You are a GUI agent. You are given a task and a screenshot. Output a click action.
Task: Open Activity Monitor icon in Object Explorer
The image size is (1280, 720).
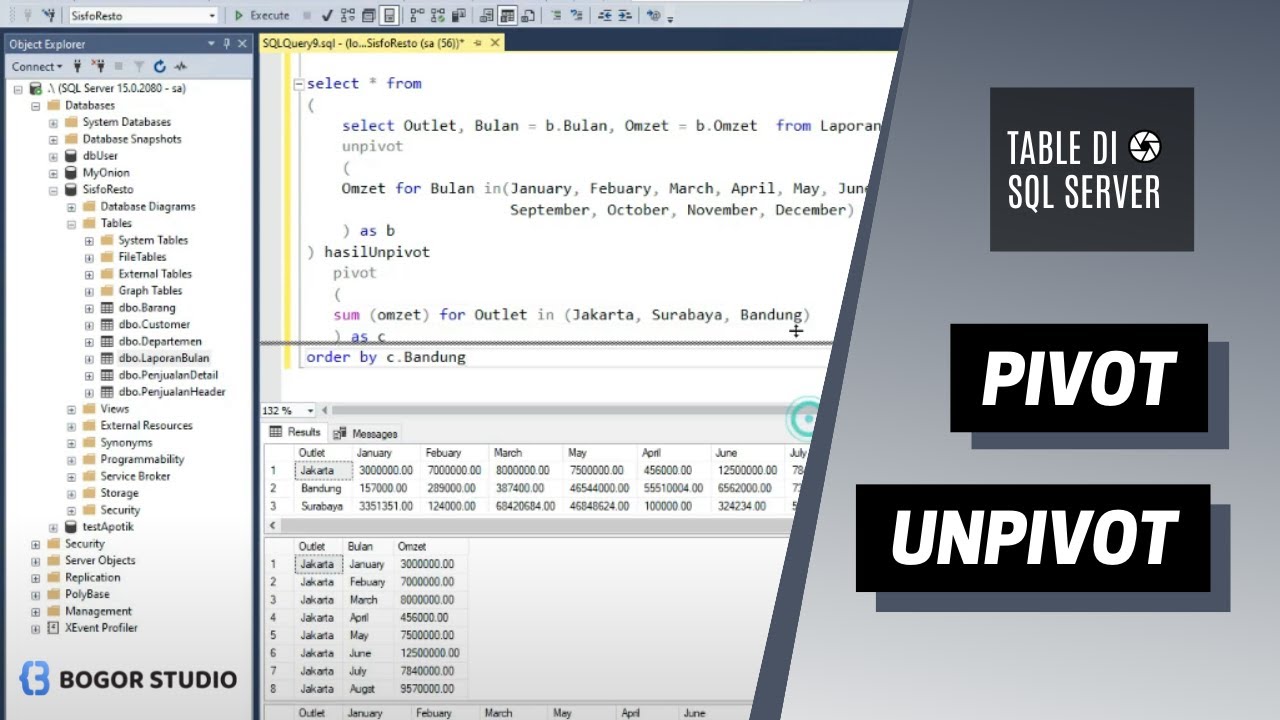[x=181, y=66]
